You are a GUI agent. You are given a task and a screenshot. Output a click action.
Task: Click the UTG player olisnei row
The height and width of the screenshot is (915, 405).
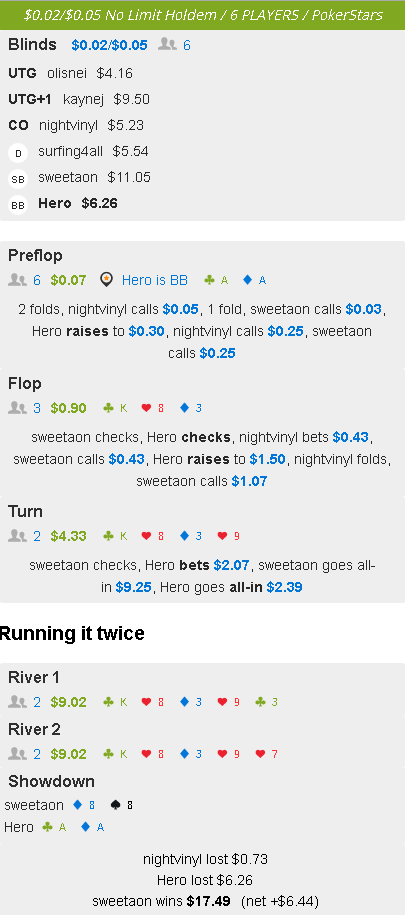pos(71,74)
